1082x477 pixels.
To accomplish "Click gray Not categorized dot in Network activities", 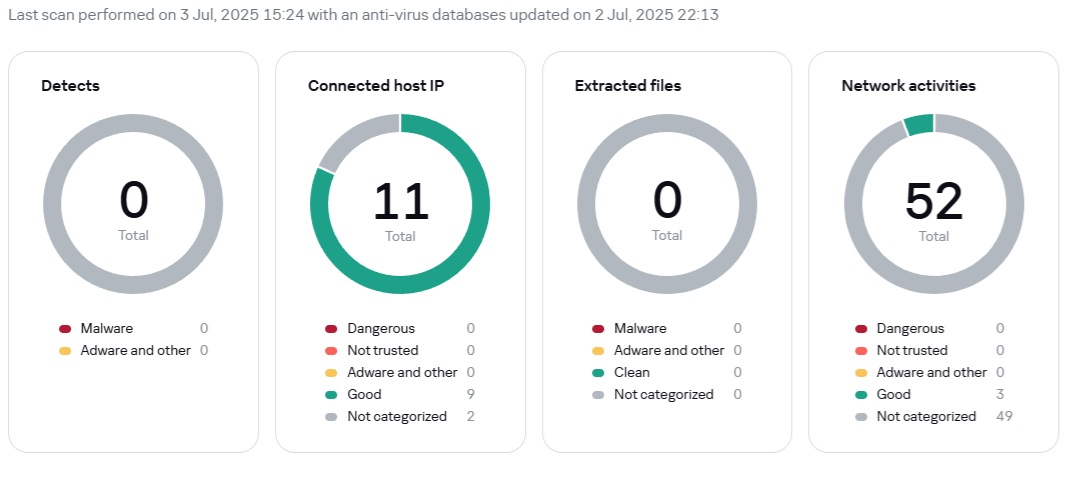I will (861, 417).
